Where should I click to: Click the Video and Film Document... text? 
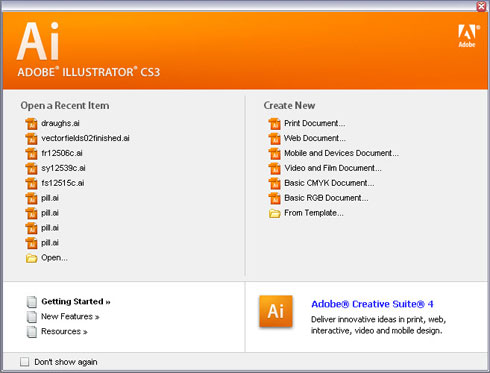coord(333,168)
